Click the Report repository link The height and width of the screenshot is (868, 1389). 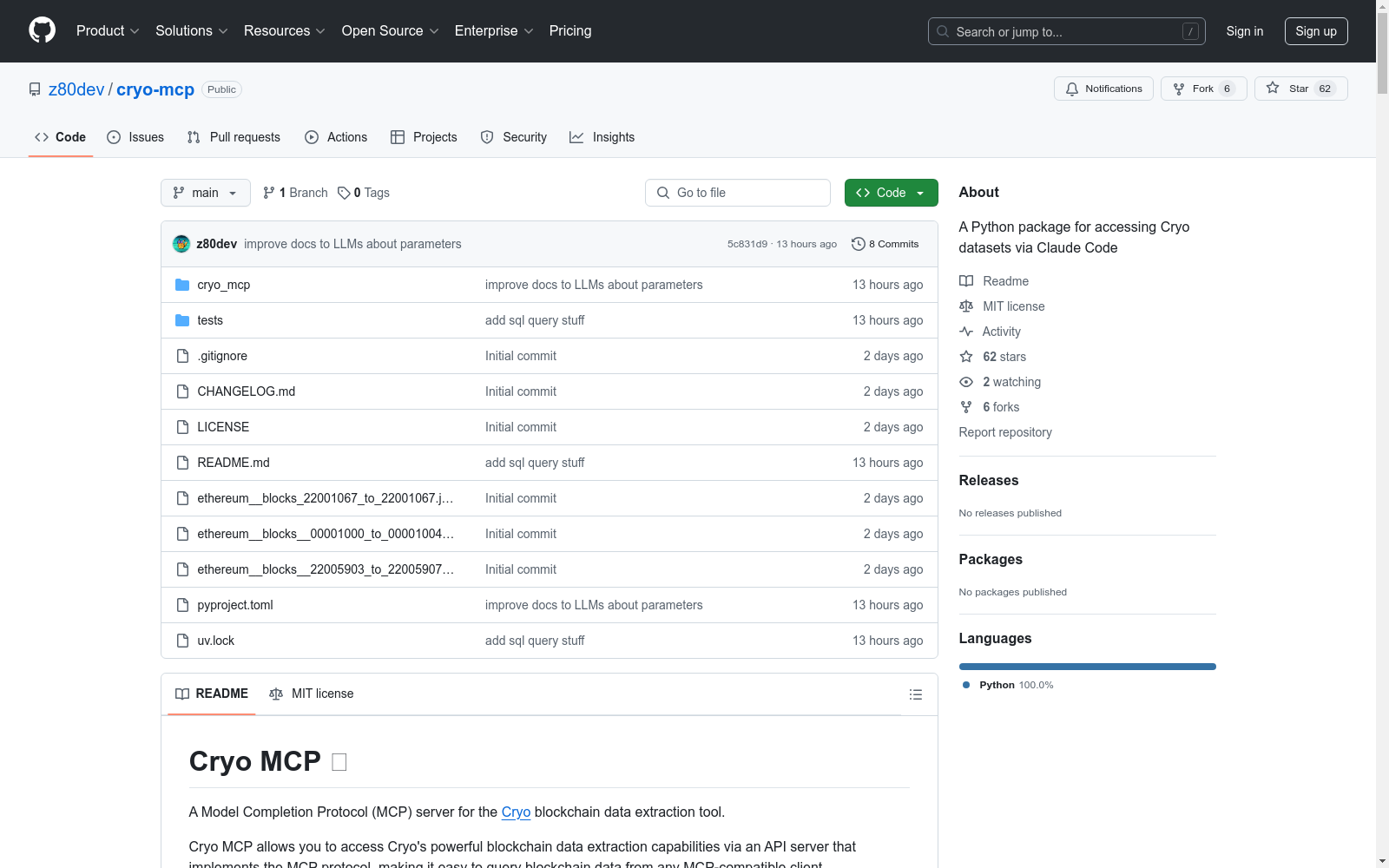point(1005,432)
